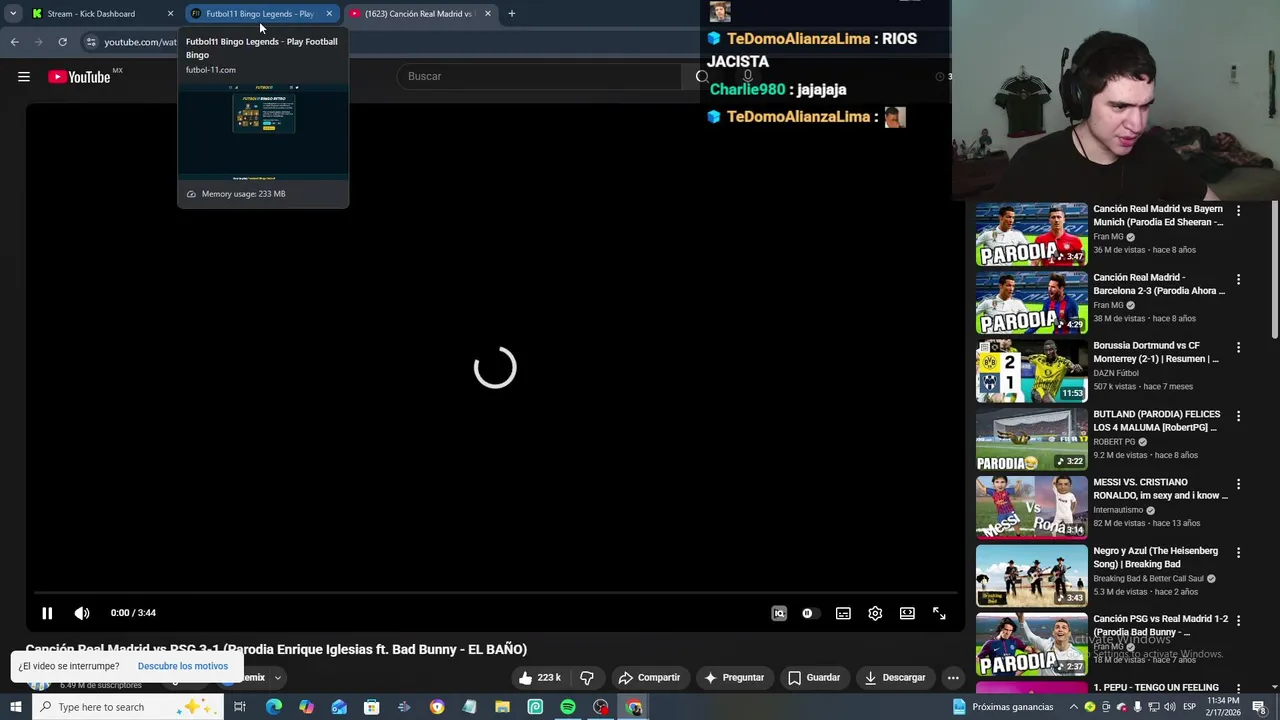Open Spotify from the taskbar
Viewport: 1280px width, 720px height.
click(x=568, y=707)
